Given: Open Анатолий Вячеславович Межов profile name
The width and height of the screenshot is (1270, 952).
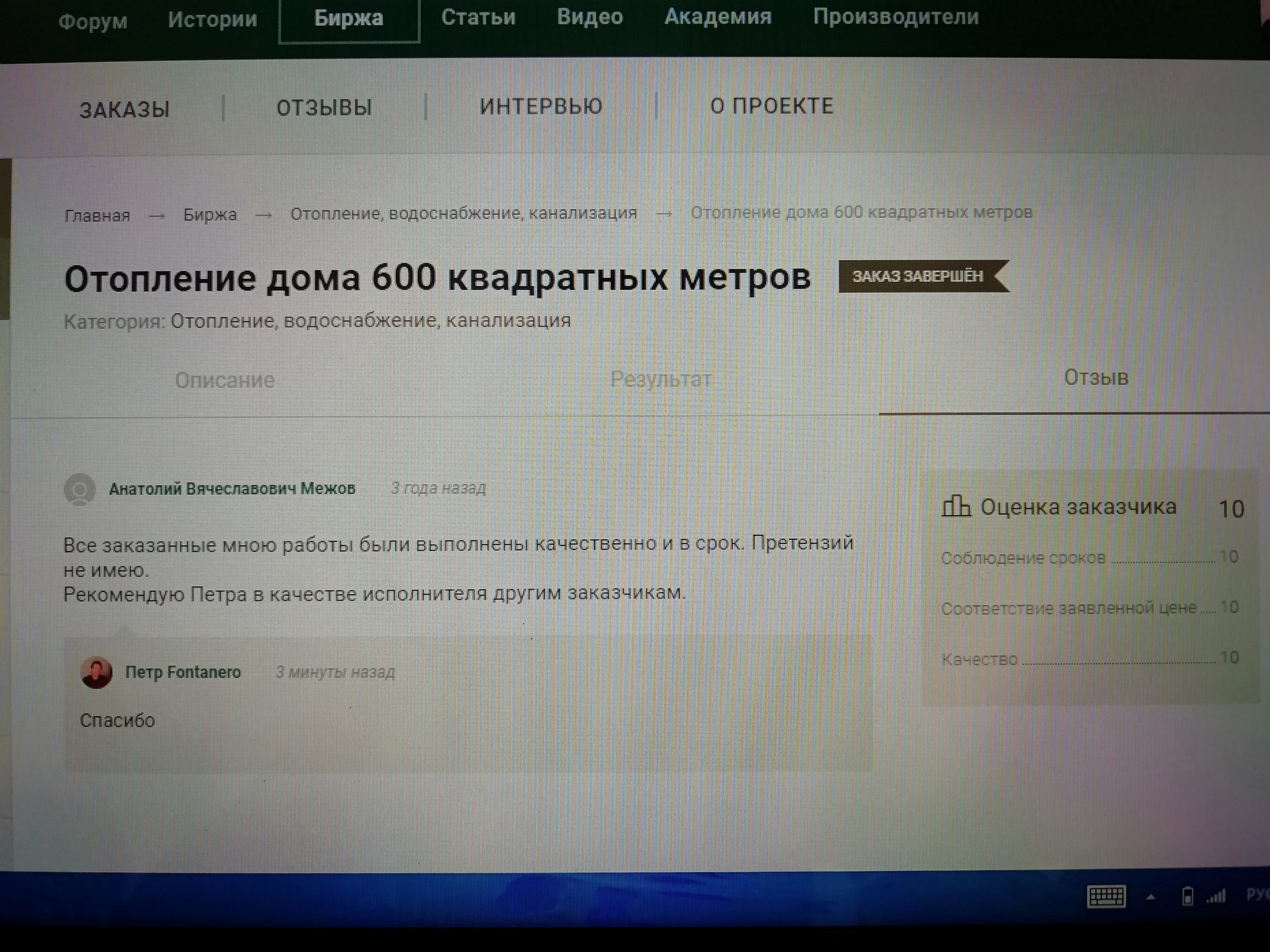Looking at the screenshot, I should tap(232, 488).
